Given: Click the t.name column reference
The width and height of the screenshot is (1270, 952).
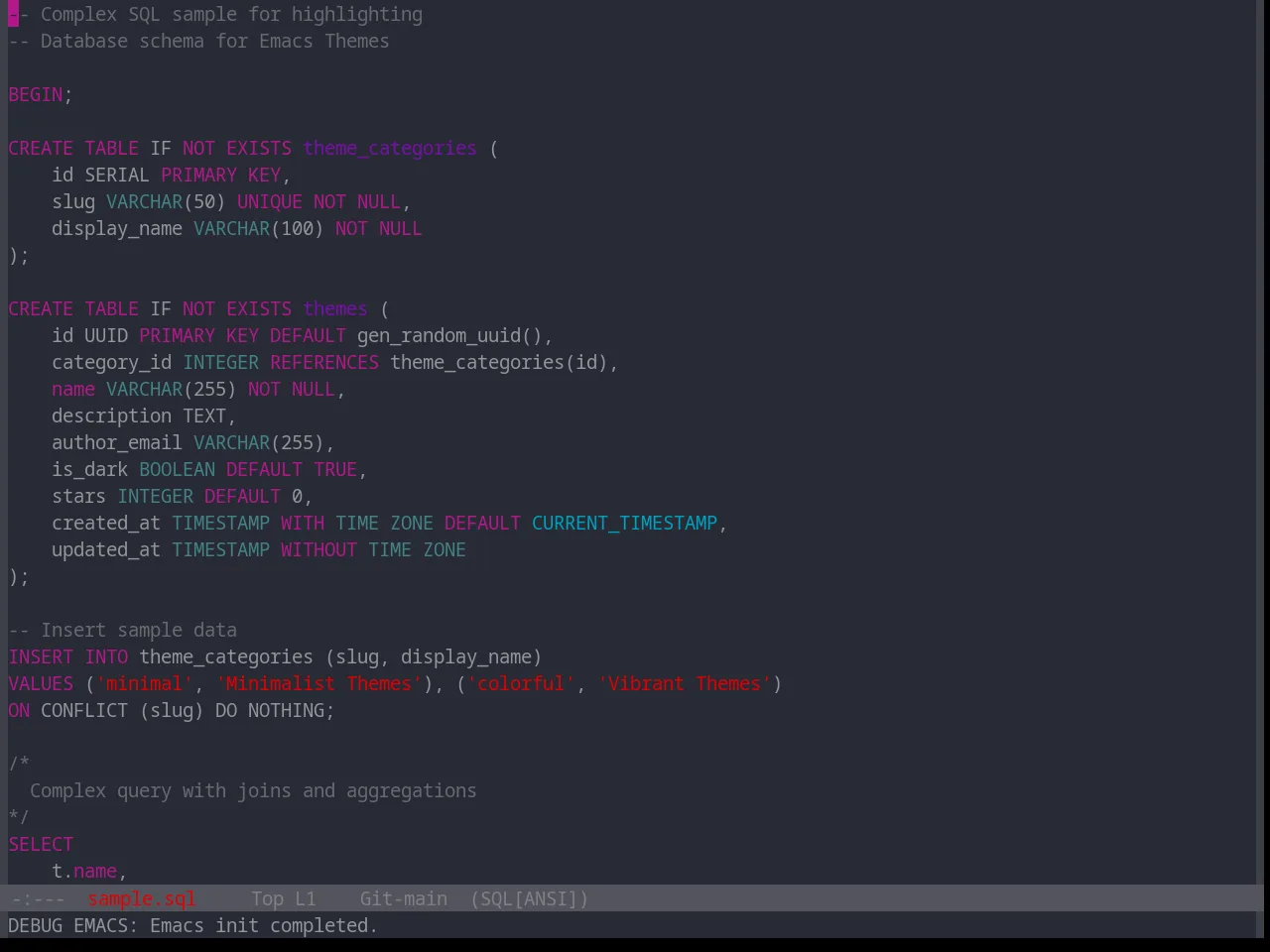Looking at the screenshot, I should 84,871.
